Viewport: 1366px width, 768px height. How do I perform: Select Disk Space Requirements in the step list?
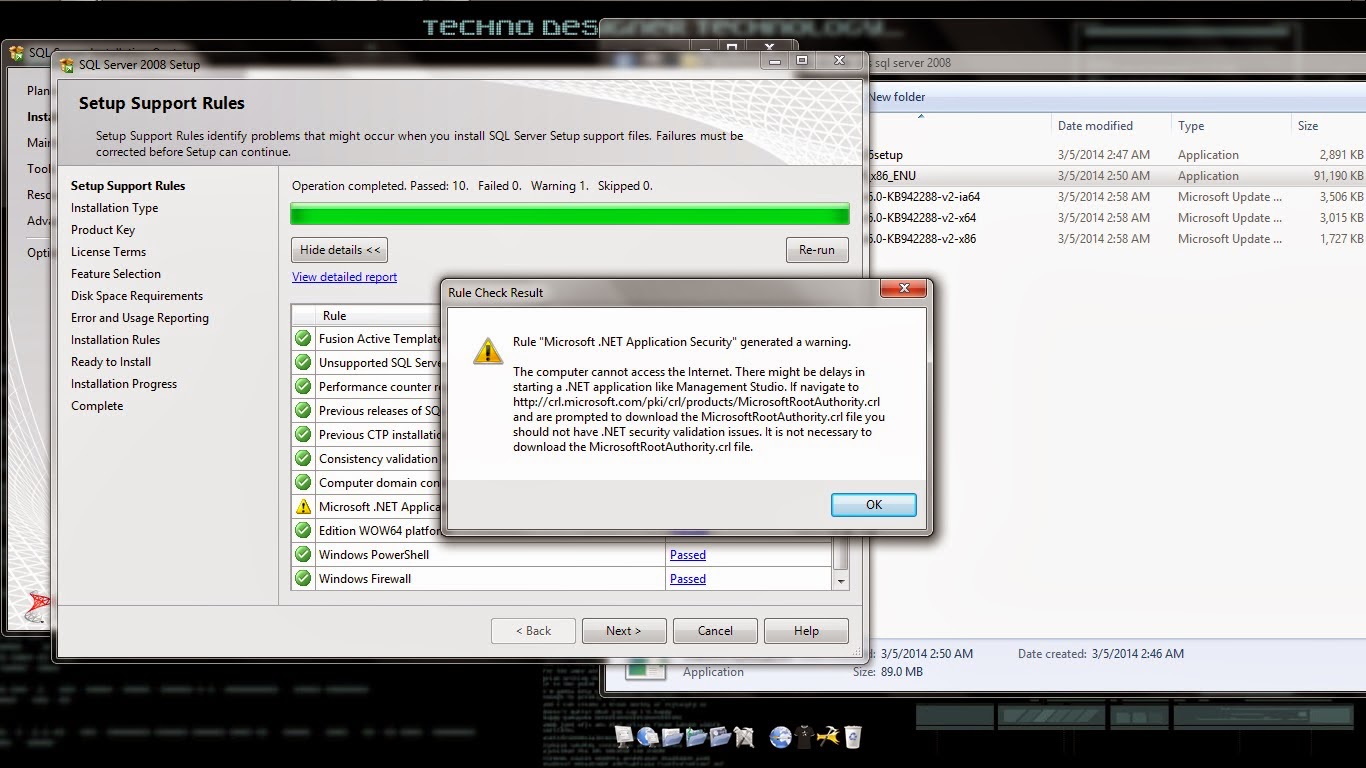click(137, 296)
